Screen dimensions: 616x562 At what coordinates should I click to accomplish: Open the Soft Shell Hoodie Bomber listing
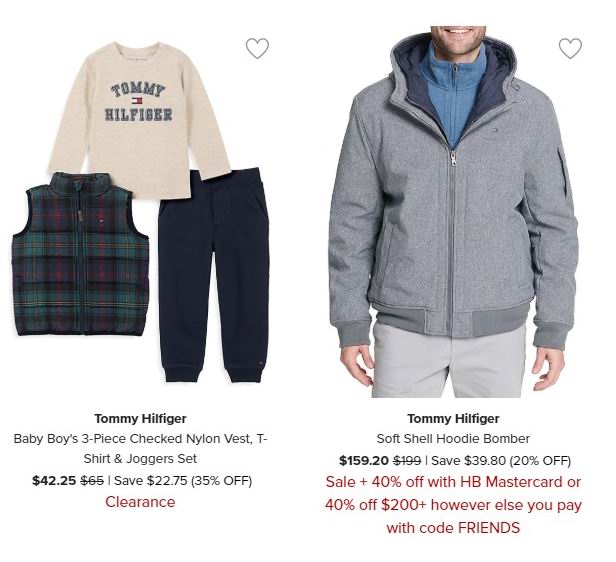(x=453, y=439)
